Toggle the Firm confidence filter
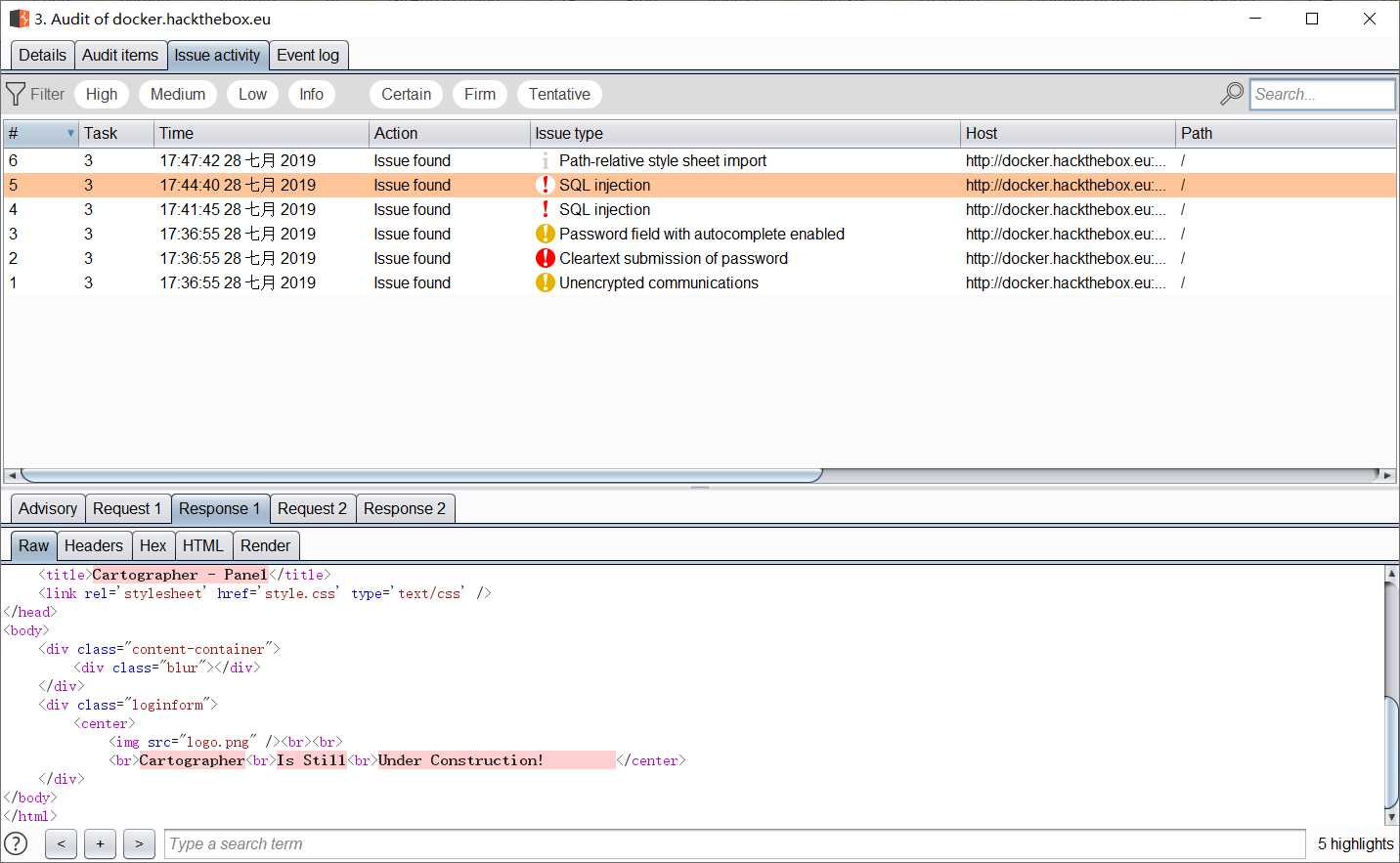Viewport: 1400px width, 863px height. (480, 94)
